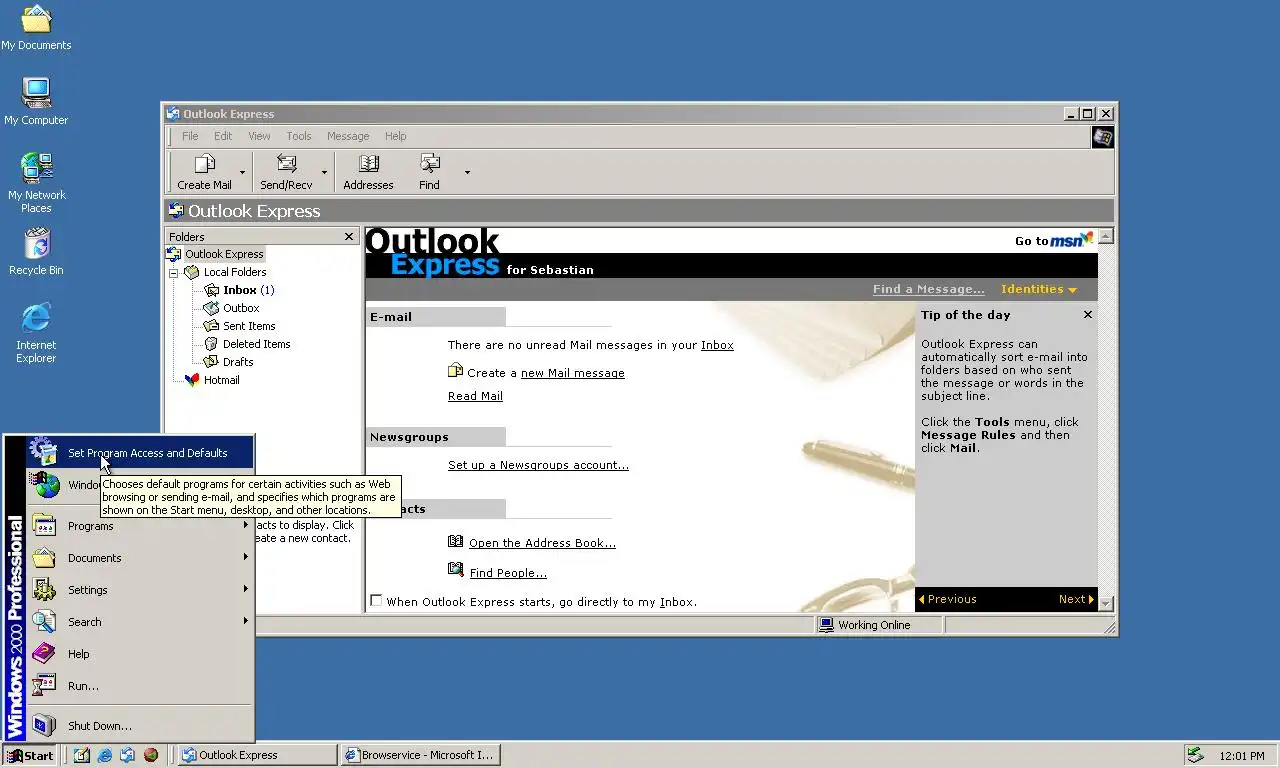This screenshot has width=1280, height=768.
Task: Open the Create Mail stationery dropdown arrow
Action: coord(242,172)
